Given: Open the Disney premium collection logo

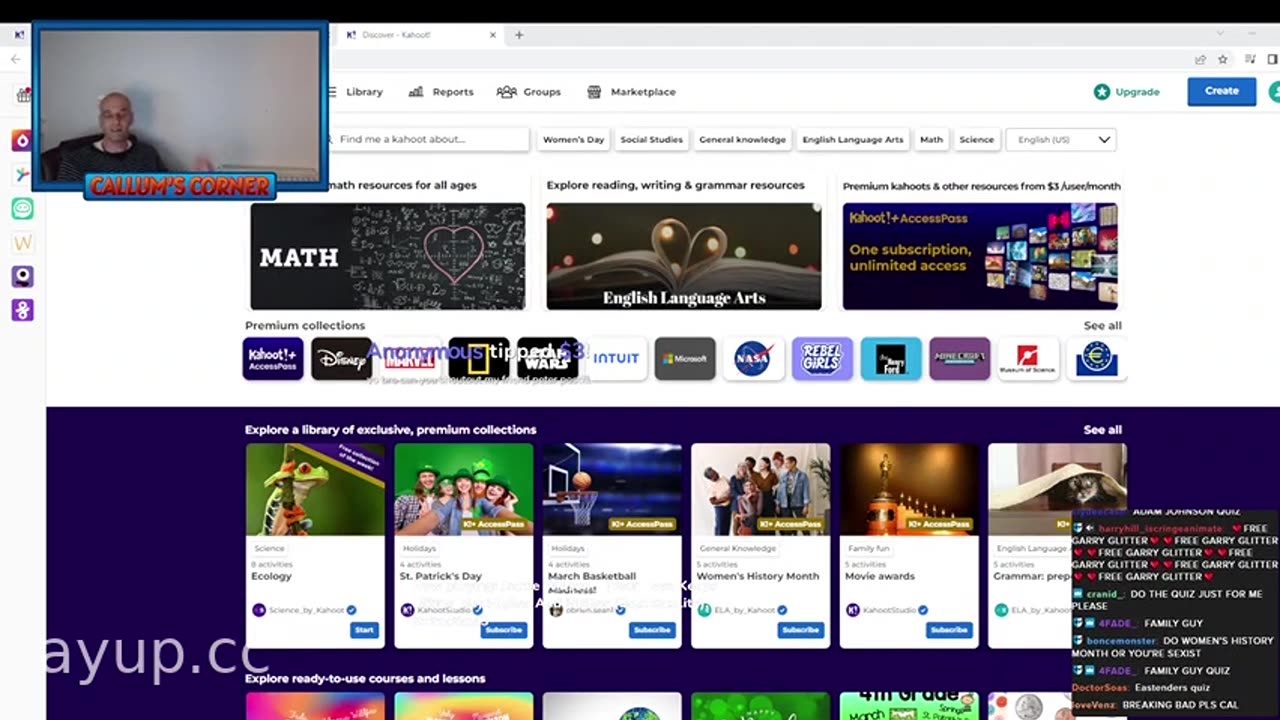Looking at the screenshot, I should (x=342, y=359).
